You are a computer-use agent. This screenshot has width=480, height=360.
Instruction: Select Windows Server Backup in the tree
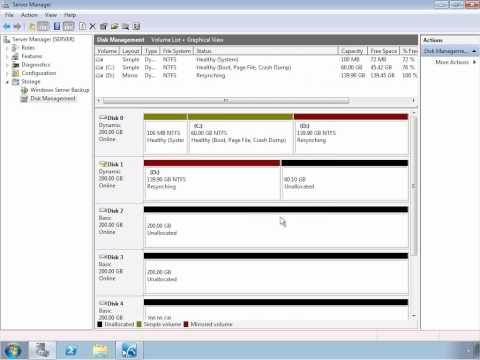[x=60, y=90]
